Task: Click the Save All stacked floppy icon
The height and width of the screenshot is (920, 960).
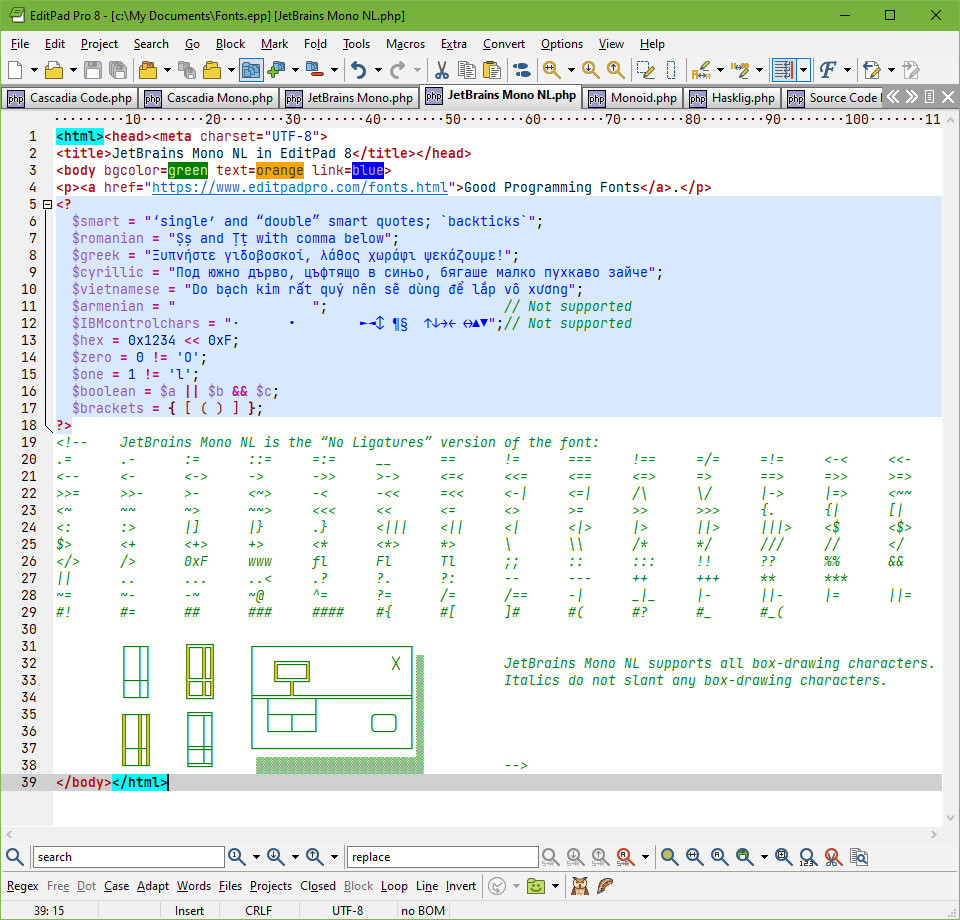Action: pos(118,70)
